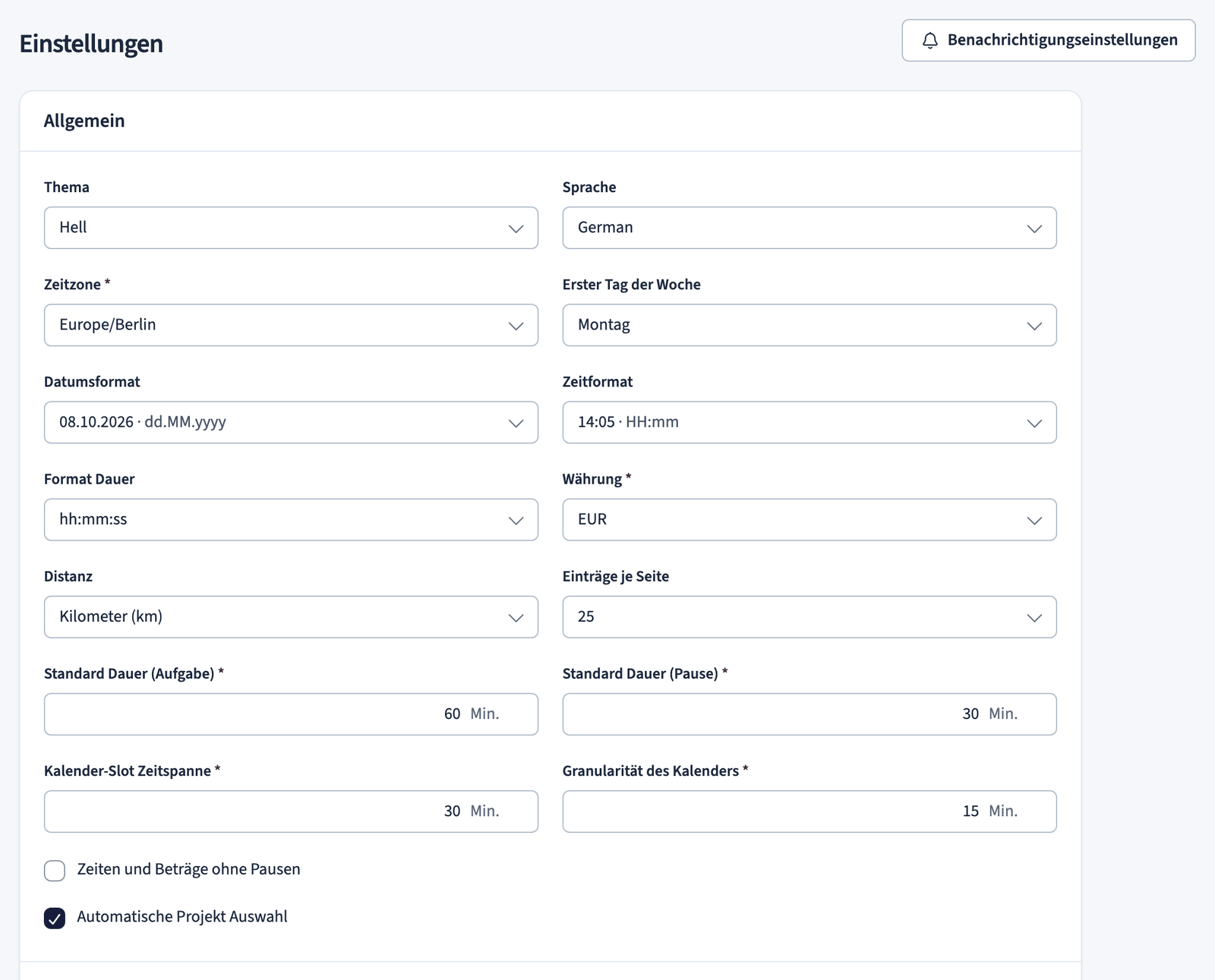The height and width of the screenshot is (980, 1215).
Task: Enable Zeiten und Beträge ohne Pausen checkbox
Action: 55,871
